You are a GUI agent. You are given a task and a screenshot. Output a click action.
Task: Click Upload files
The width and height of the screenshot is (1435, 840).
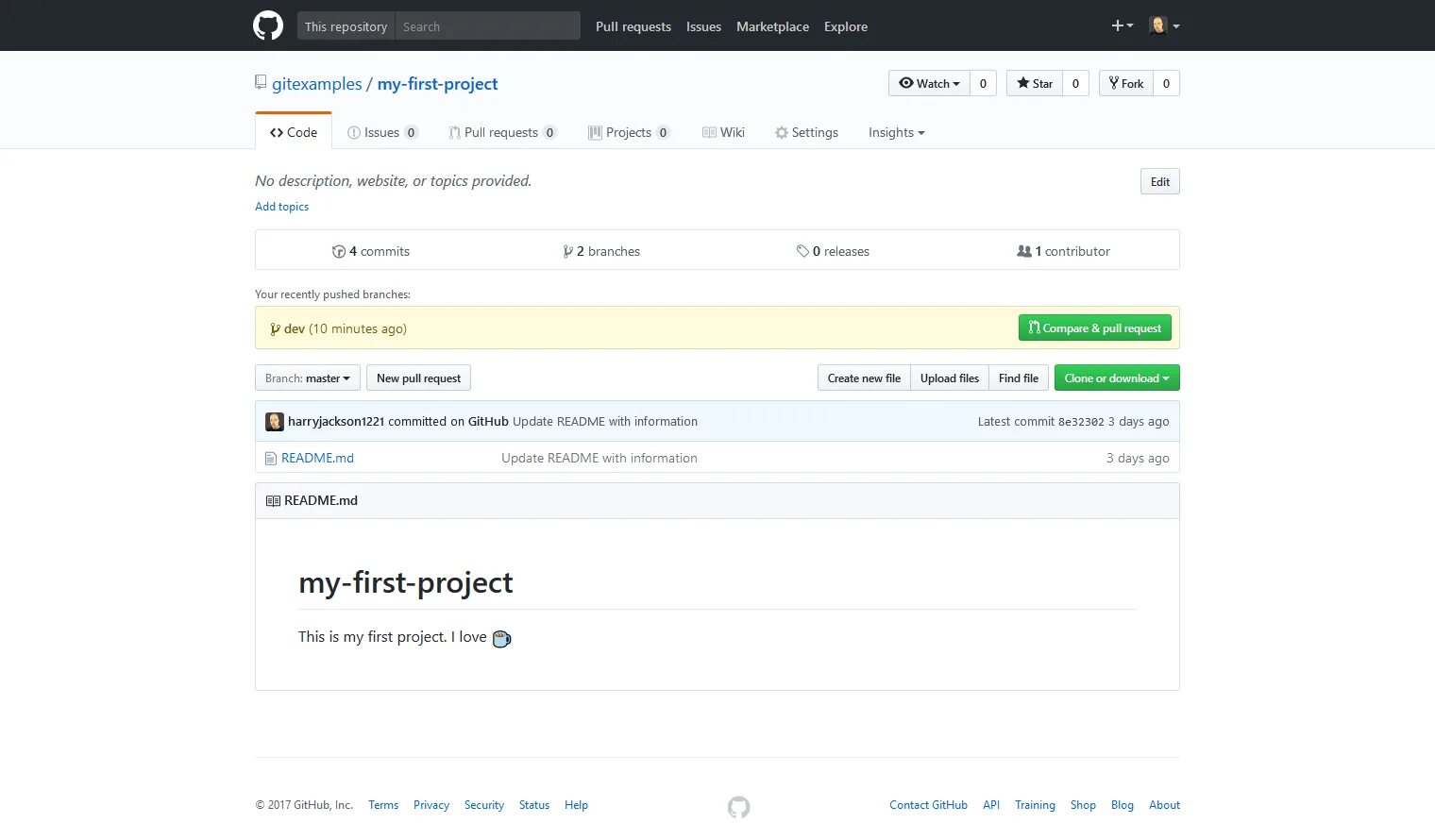[950, 378]
